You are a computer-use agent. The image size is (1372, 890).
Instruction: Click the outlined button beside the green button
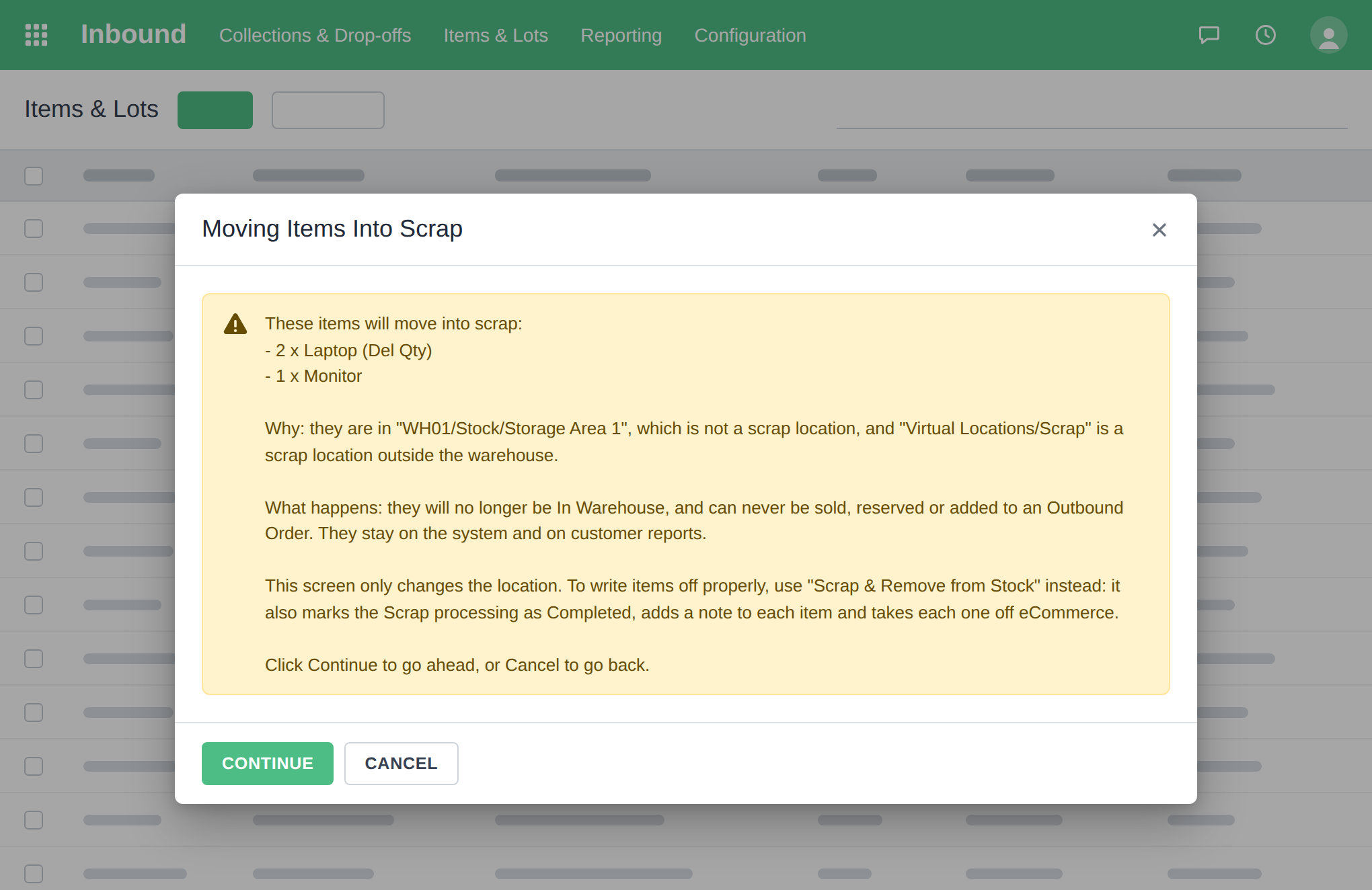point(328,110)
